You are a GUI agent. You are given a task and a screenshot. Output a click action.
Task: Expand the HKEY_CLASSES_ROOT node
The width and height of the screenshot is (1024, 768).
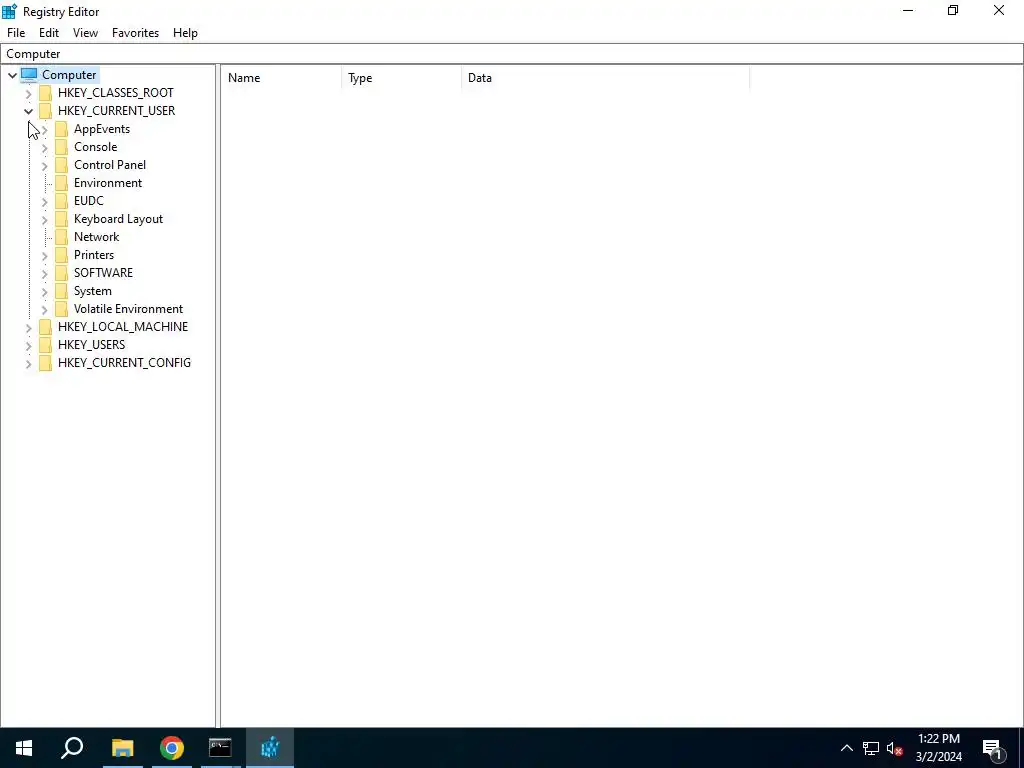[x=29, y=93]
